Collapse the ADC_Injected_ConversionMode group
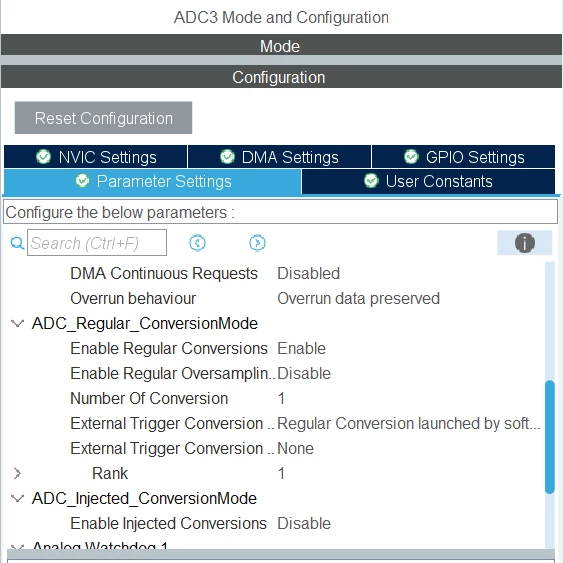The width and height of the screenshot is (563, 563). click(x=17, y=498)
